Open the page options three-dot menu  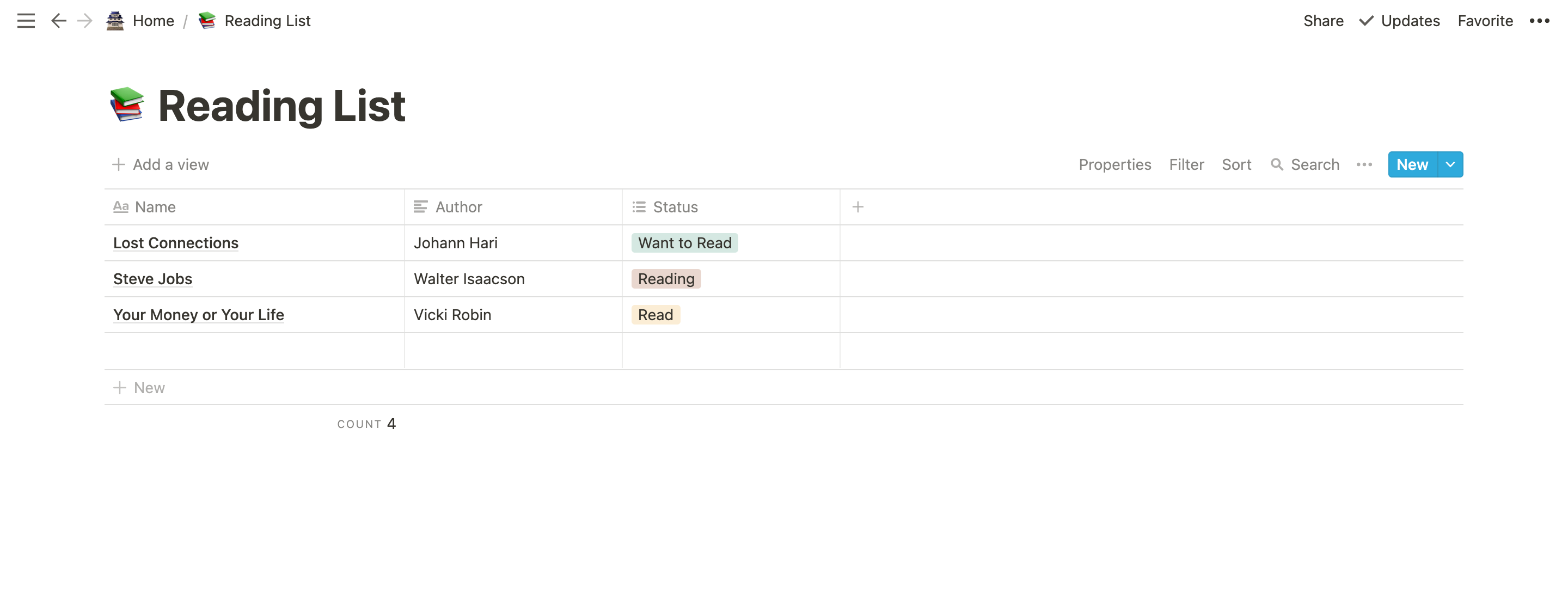click(1539, 21)
